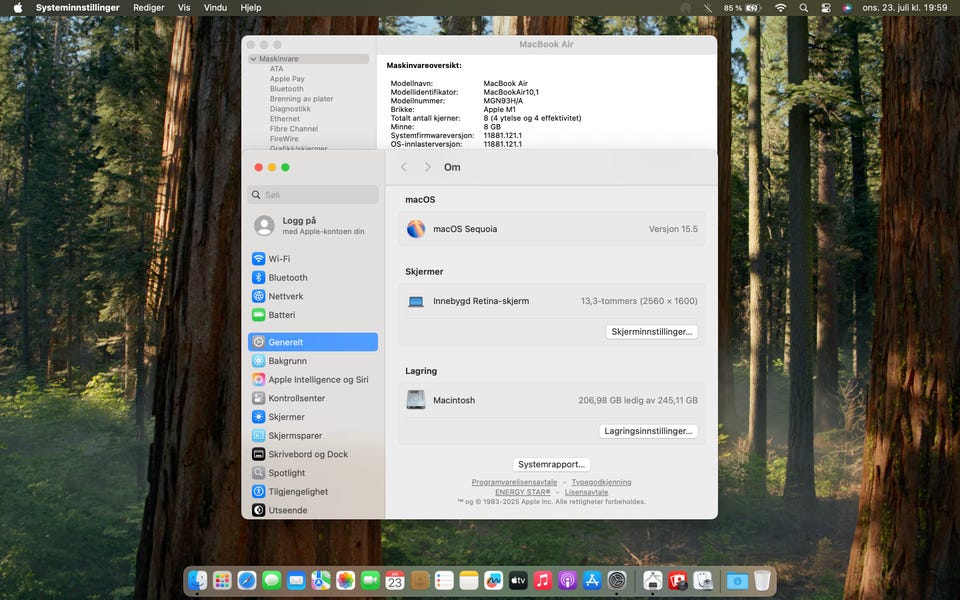Image resolution: width=960 pixels, height=600 pixels.
Task: Open Wi-Fi settings in the sidebar
Action: (x=313, y=258)
